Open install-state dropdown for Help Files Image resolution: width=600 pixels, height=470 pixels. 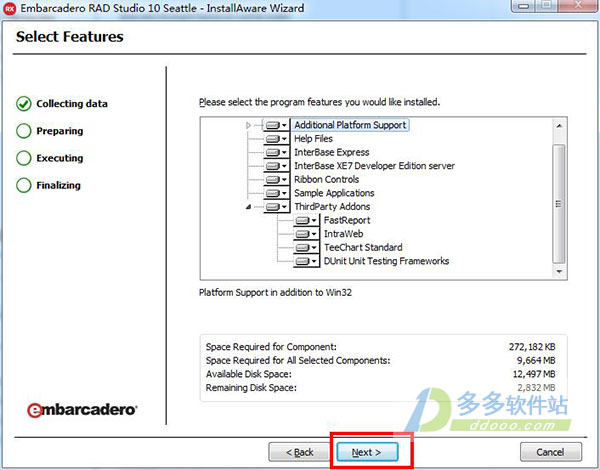(276, 139)
